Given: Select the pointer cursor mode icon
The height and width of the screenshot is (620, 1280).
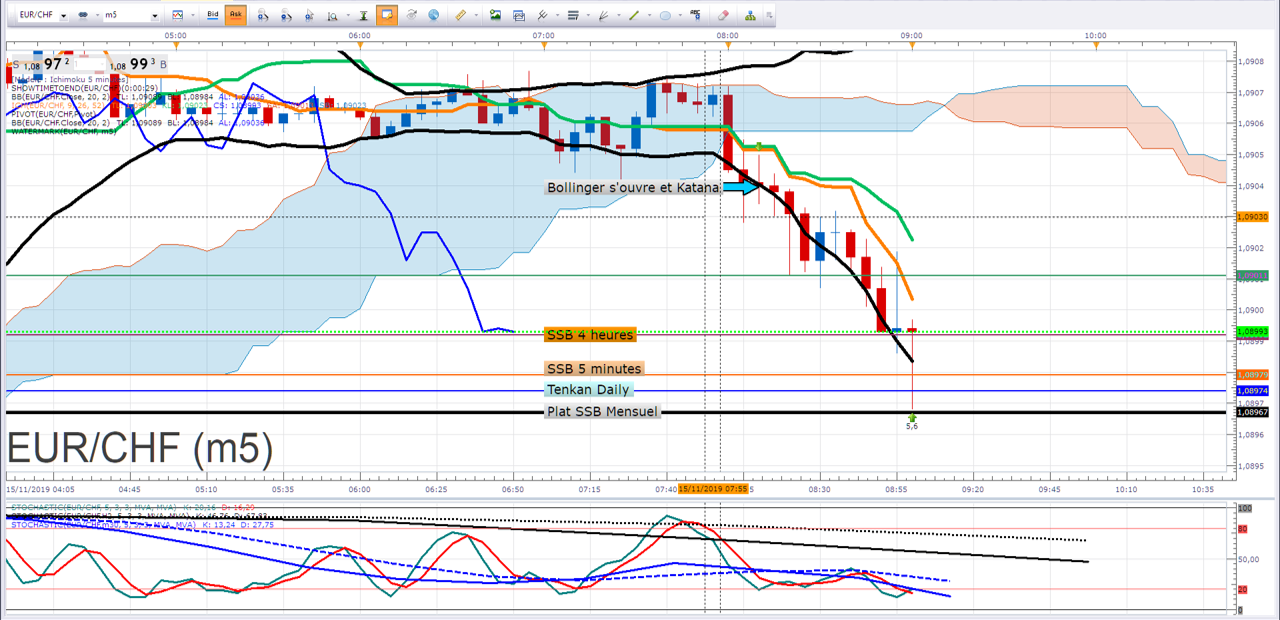Looking at the screenshot, I should click(x=309, y=16).
